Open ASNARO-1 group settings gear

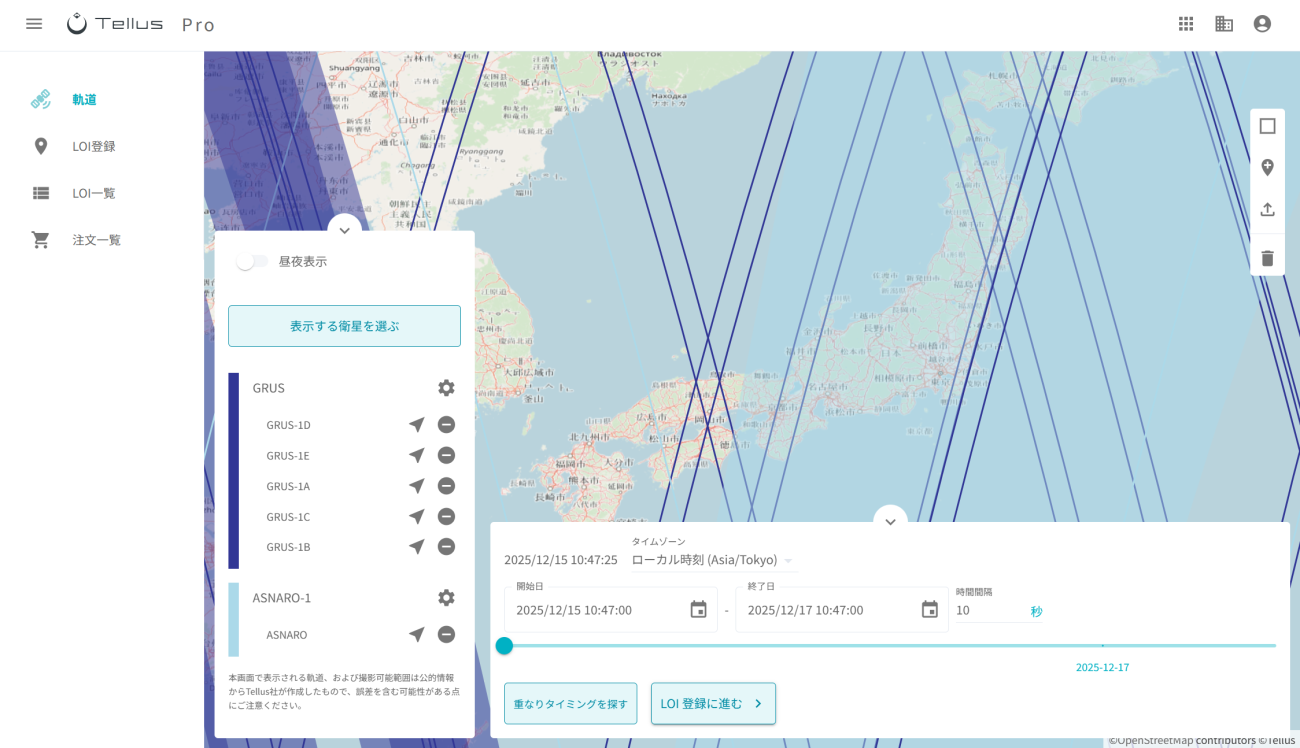446,598
